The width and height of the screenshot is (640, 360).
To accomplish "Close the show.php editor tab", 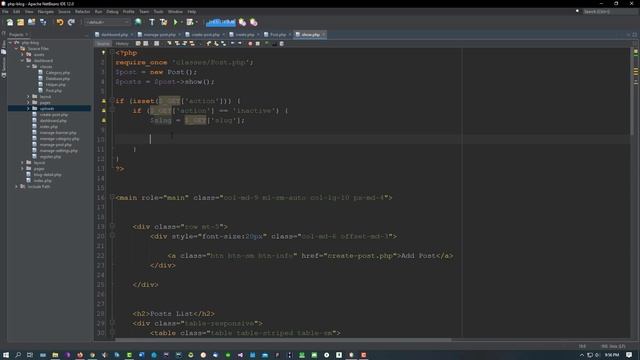I will tap(324, 35).
